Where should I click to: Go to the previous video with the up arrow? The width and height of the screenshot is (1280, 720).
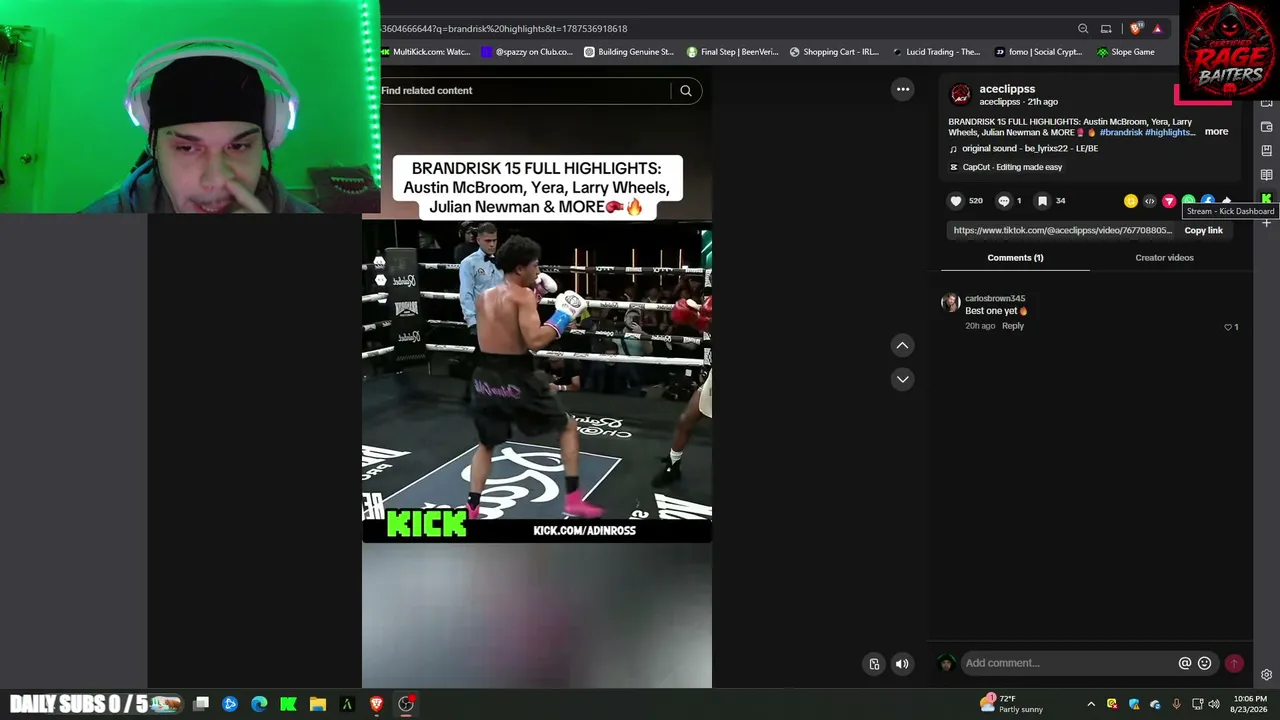click(x=902, y=346)
